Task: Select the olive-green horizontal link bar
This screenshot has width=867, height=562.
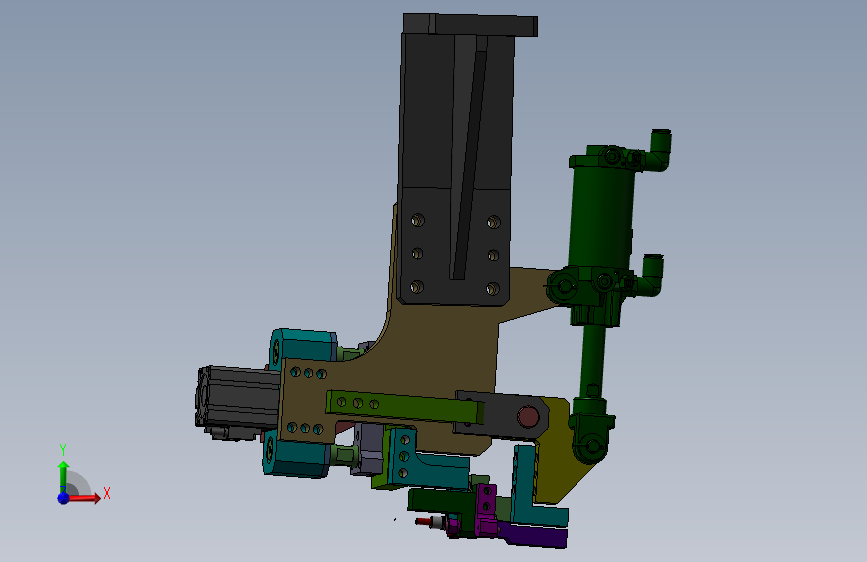Action: tap(404, 407)
